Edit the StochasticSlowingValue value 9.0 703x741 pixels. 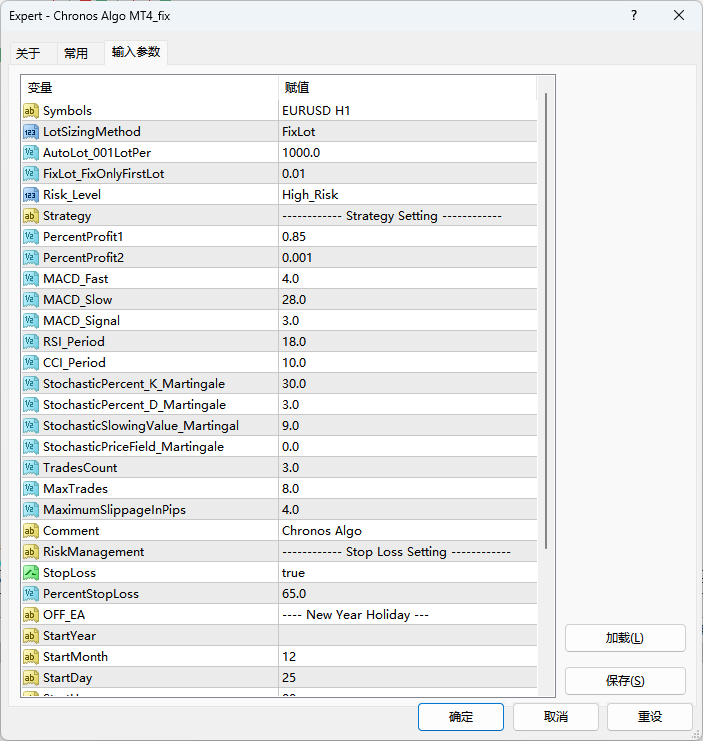(408, 426)
